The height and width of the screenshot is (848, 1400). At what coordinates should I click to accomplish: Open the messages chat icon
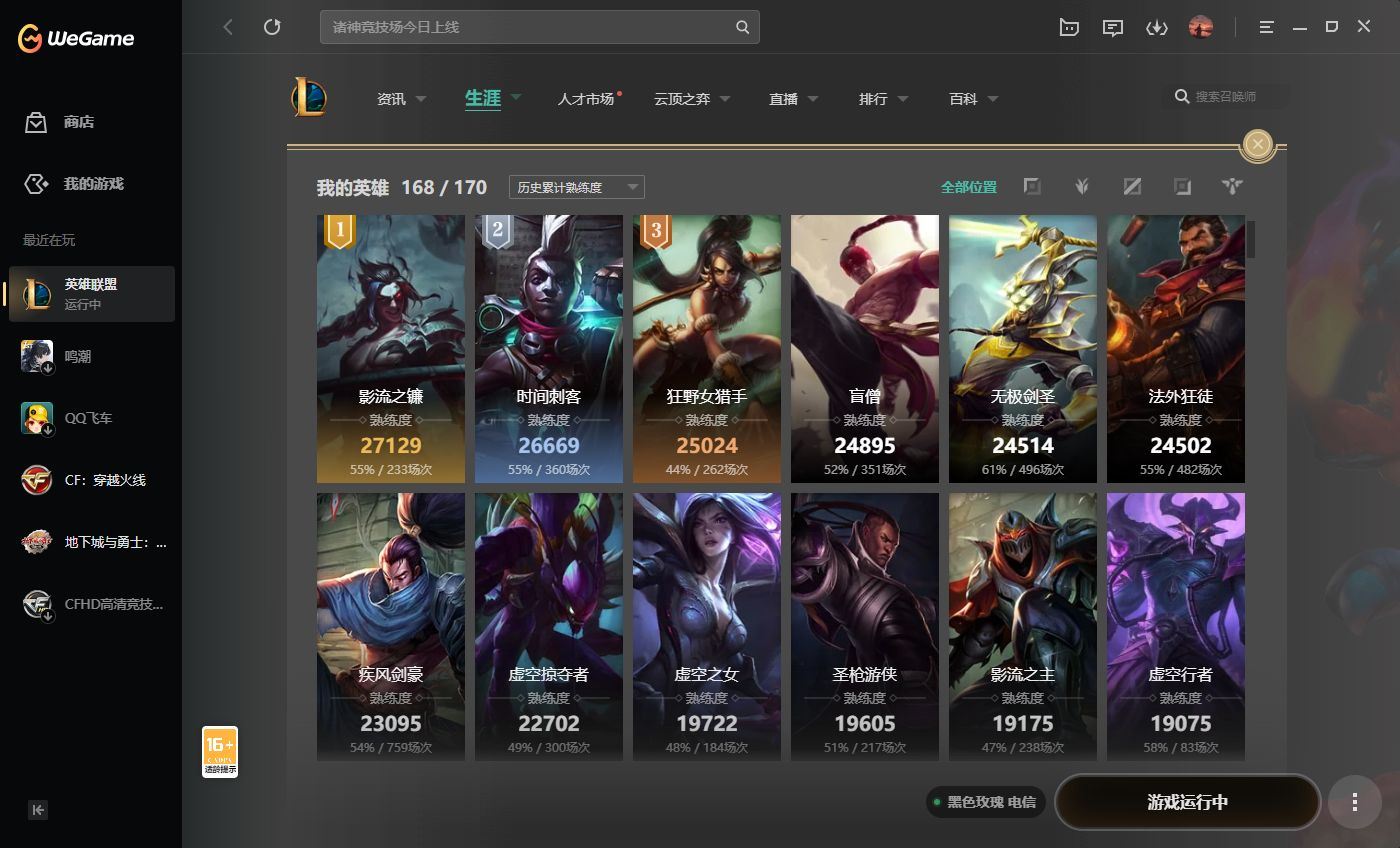1113,27
